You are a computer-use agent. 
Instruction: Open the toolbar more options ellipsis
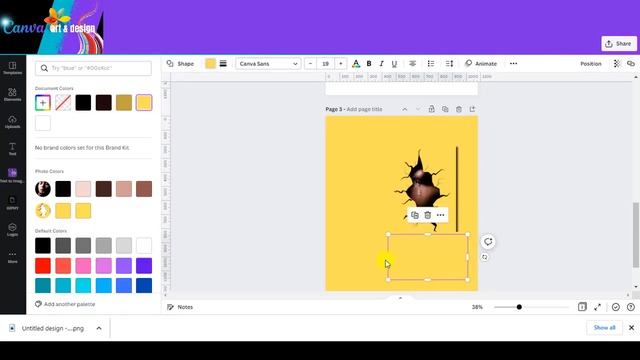pyautogui.click(x=513, y=64)
